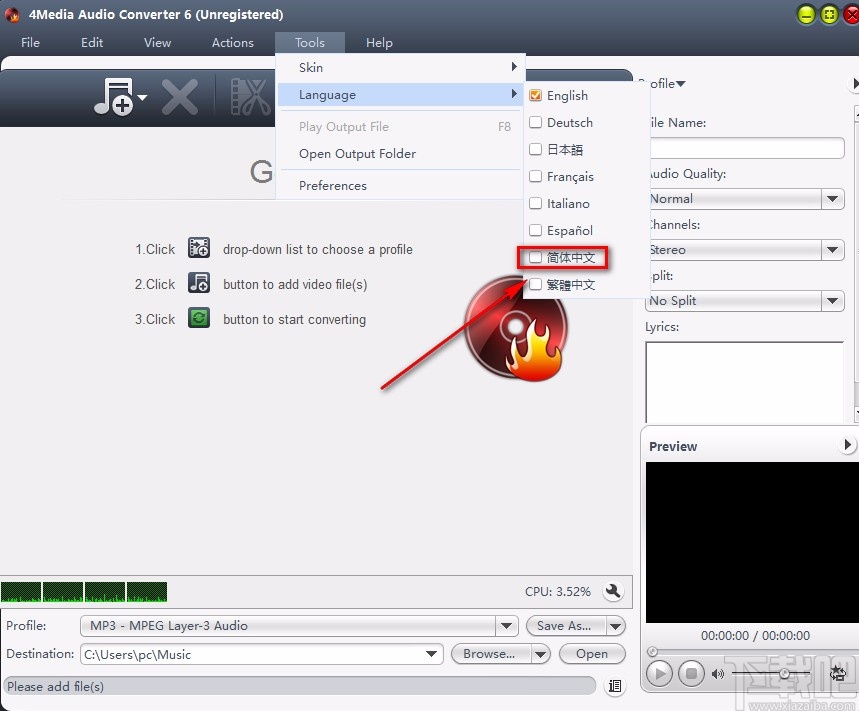The height and width of the screenshot is (711, 859).
Task: Open the MP3 profile dropdown
Action: point(507,626)
